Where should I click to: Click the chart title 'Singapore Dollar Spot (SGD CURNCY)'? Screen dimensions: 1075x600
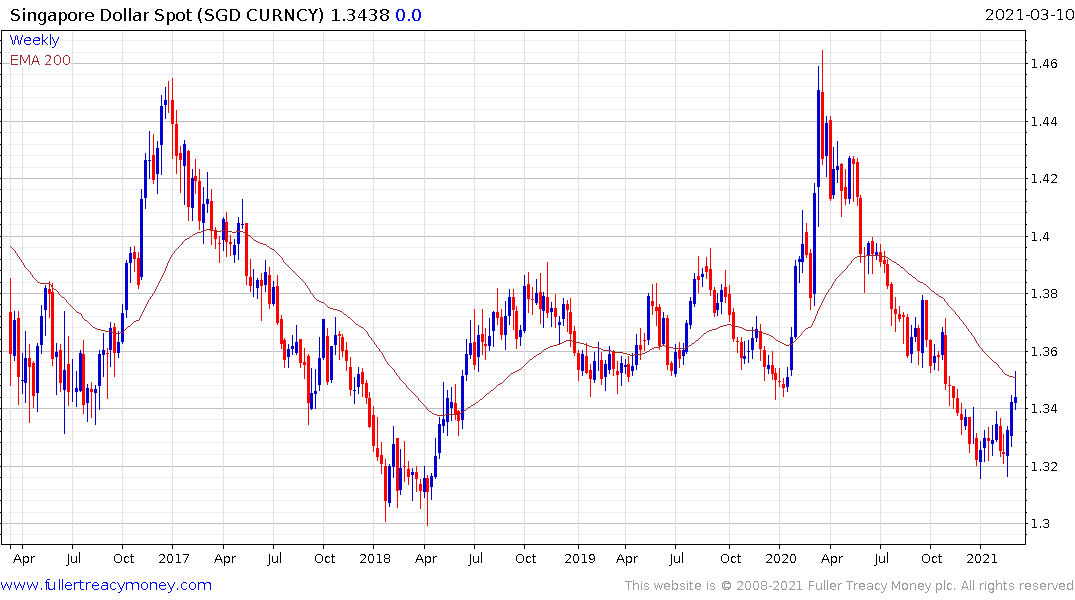pos(167,15)
